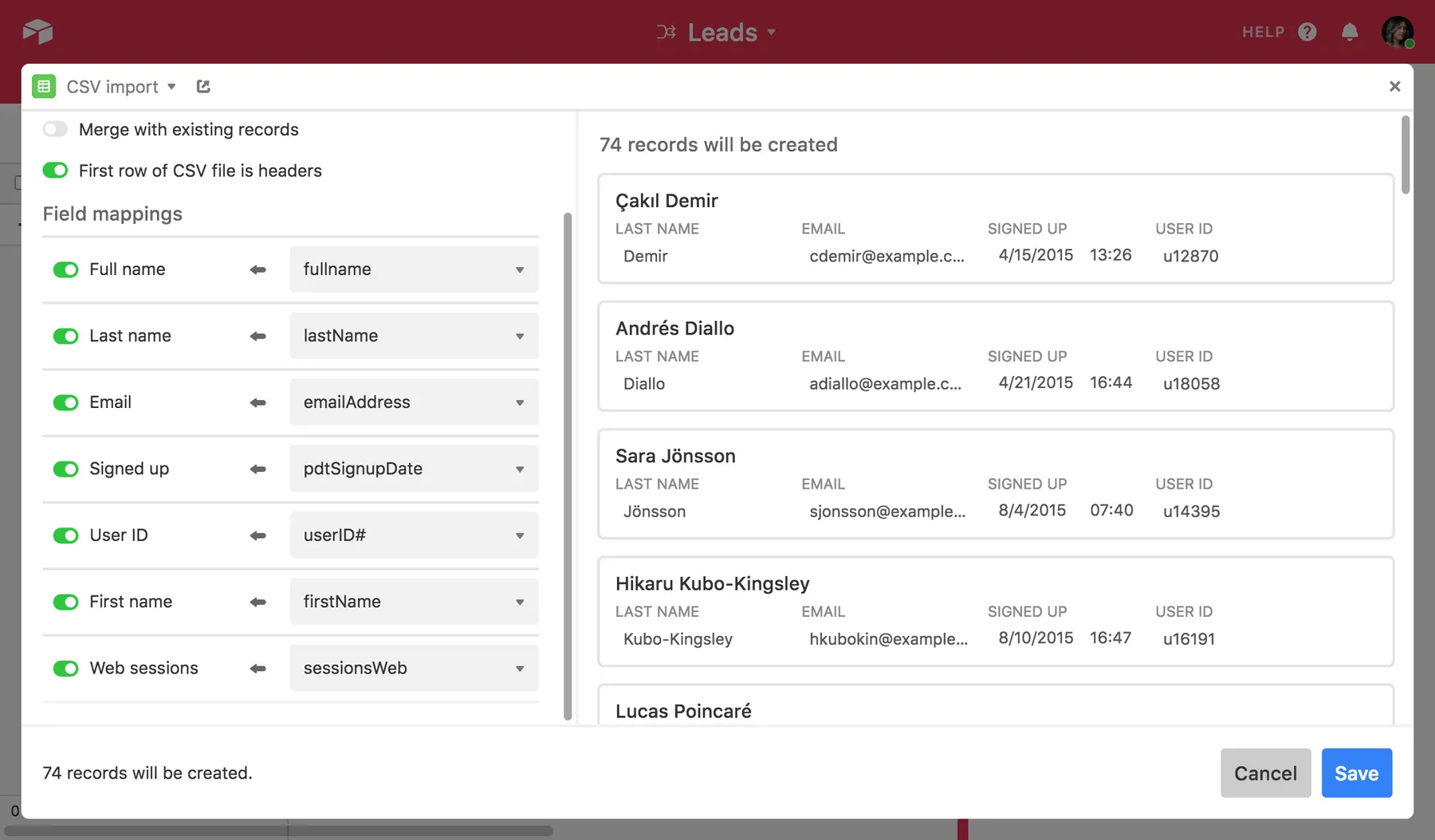The width and height of the screenshot is (1435, 840).
Task: Click the Airtable logo home icon
Action: point(37,32)
